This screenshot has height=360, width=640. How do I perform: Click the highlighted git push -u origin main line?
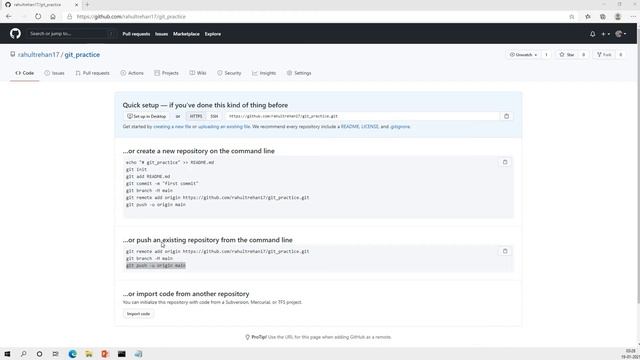[156, 266]
